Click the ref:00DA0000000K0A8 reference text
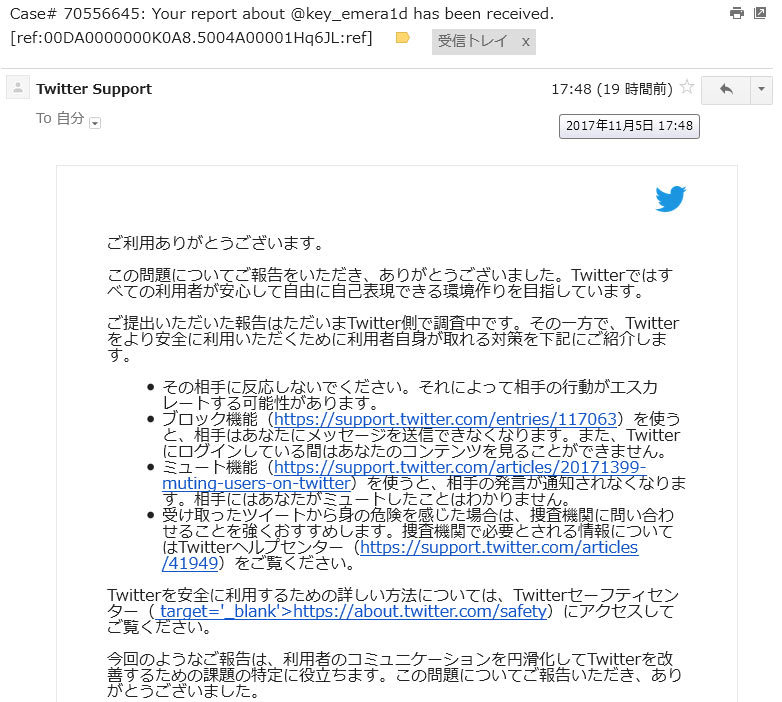 [191, 37]
